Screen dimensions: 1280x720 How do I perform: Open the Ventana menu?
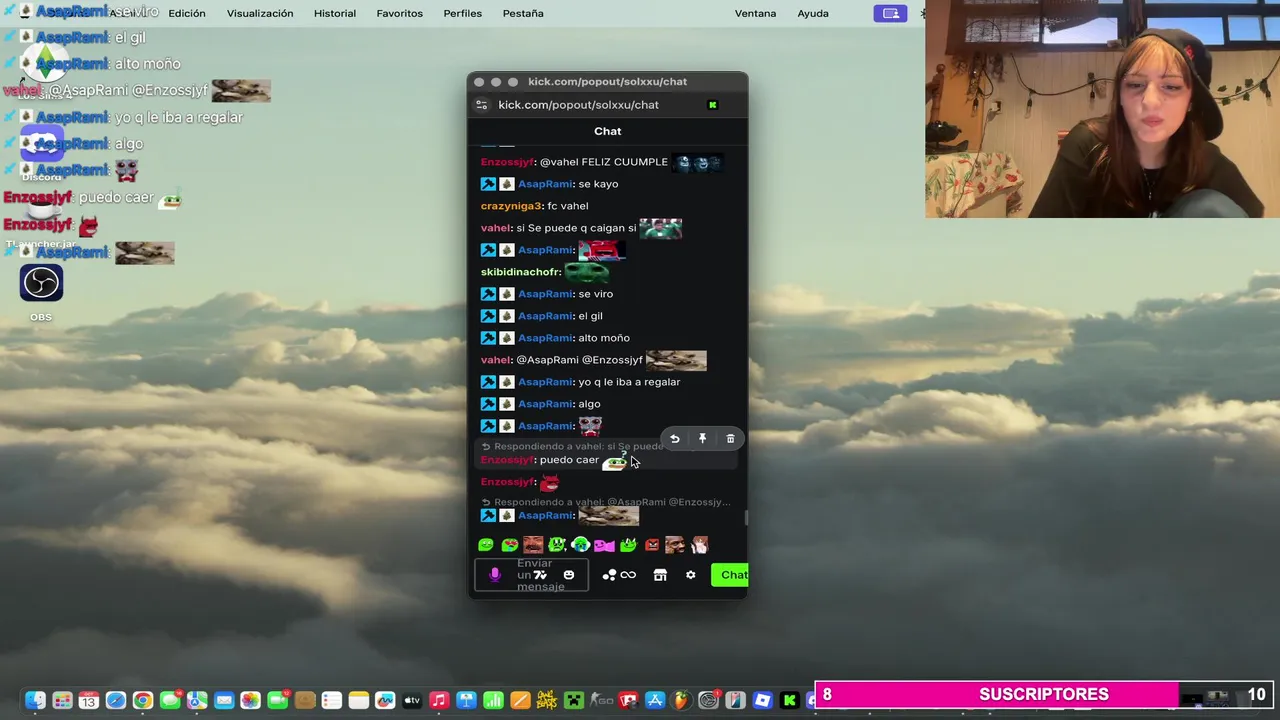pyautogui.click(x=755, y=13)
